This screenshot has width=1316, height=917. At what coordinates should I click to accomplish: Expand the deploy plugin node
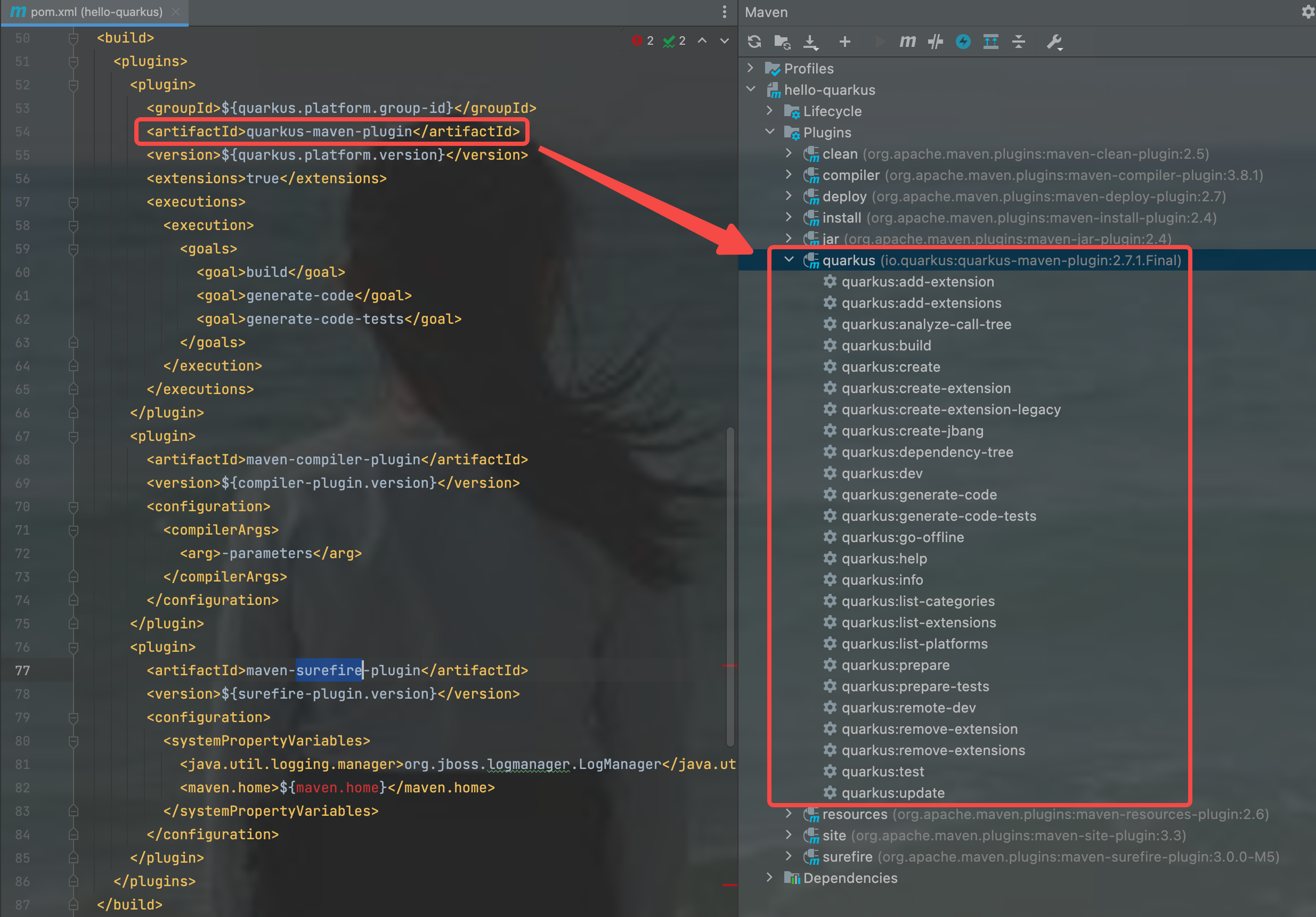pyautogui.click(x=789, y=196)
